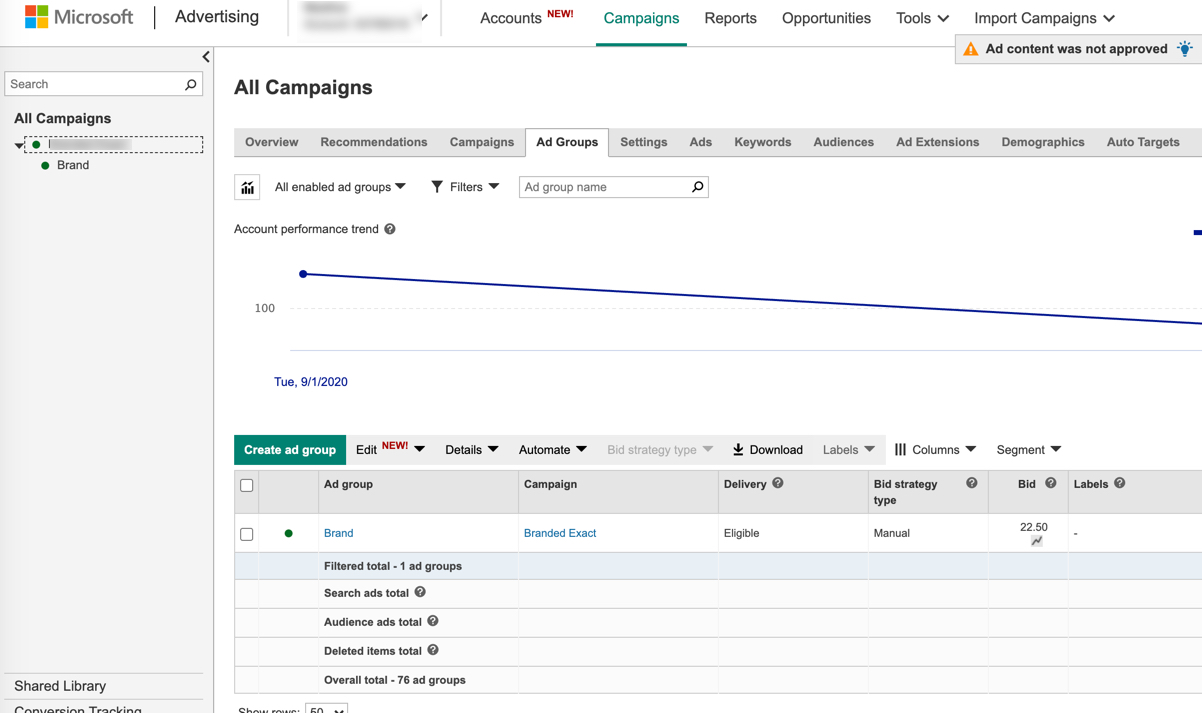This screenshot has height=713, width=1202.
Task: Collapse the campaign tree arrow in sidebar
Action: 19,146
